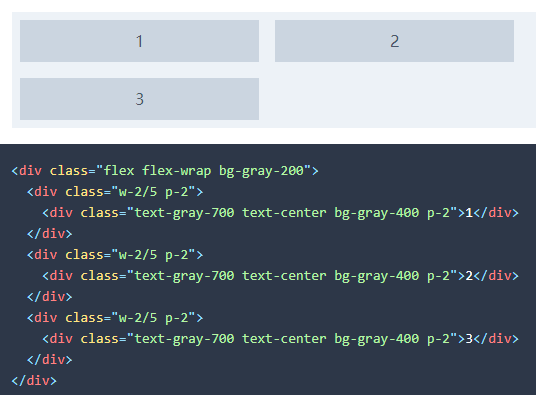Click the second w-2/5 p-2 code line

(x=115, y=255)
